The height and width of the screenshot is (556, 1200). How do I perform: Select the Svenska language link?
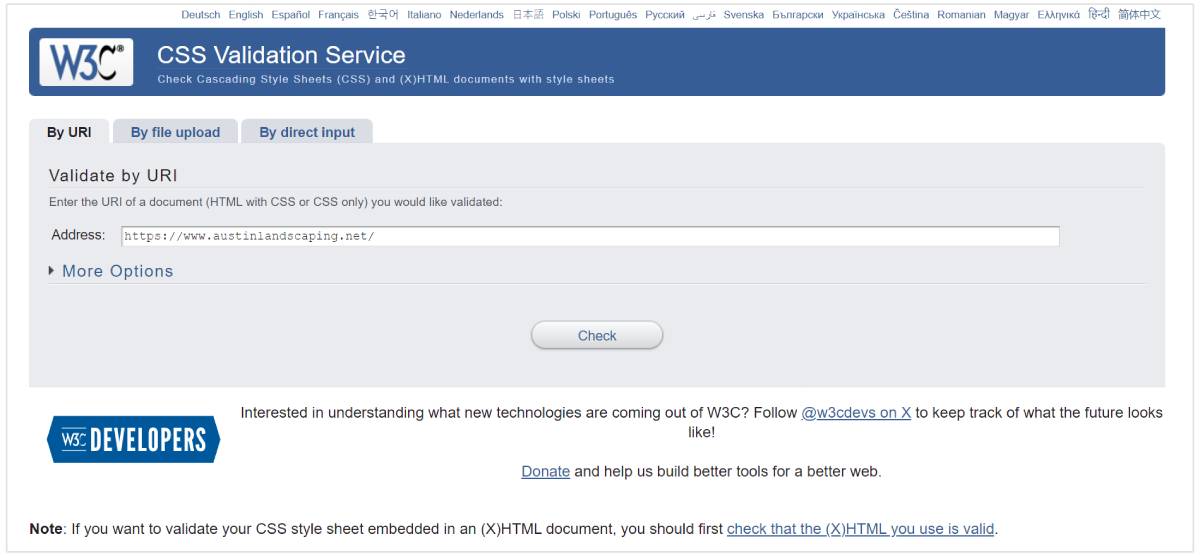coord(744,15)
